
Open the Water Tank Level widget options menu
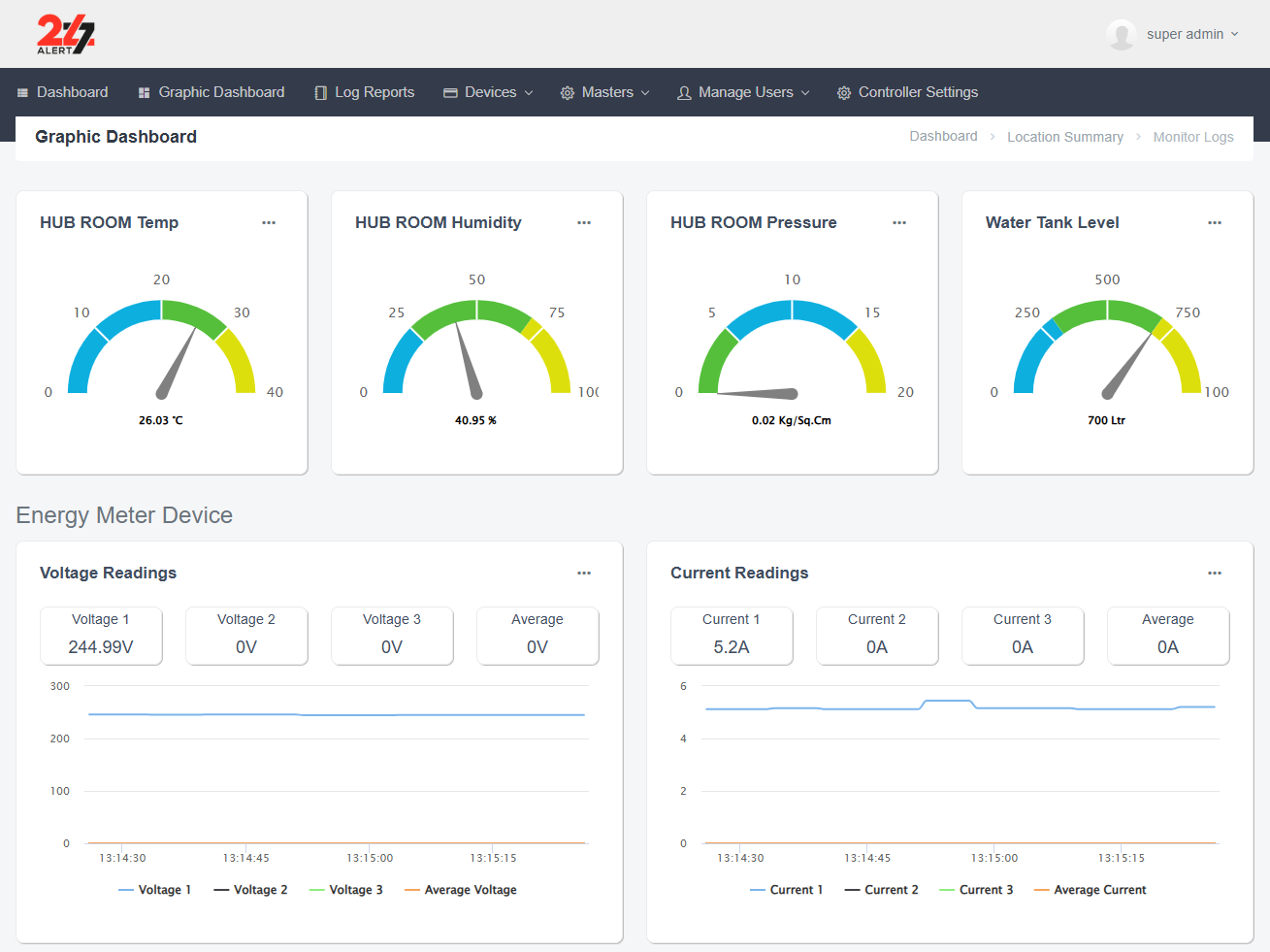point(1215,222)
